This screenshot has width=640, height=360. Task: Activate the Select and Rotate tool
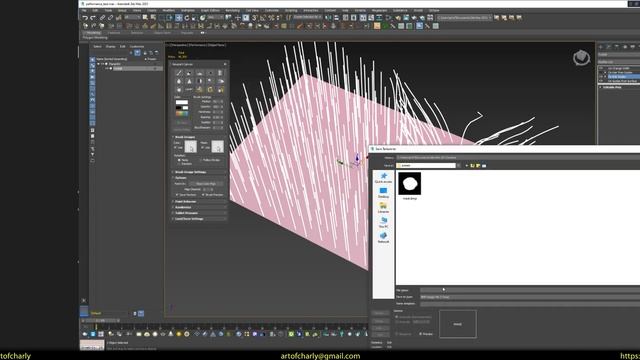point(187,18)
